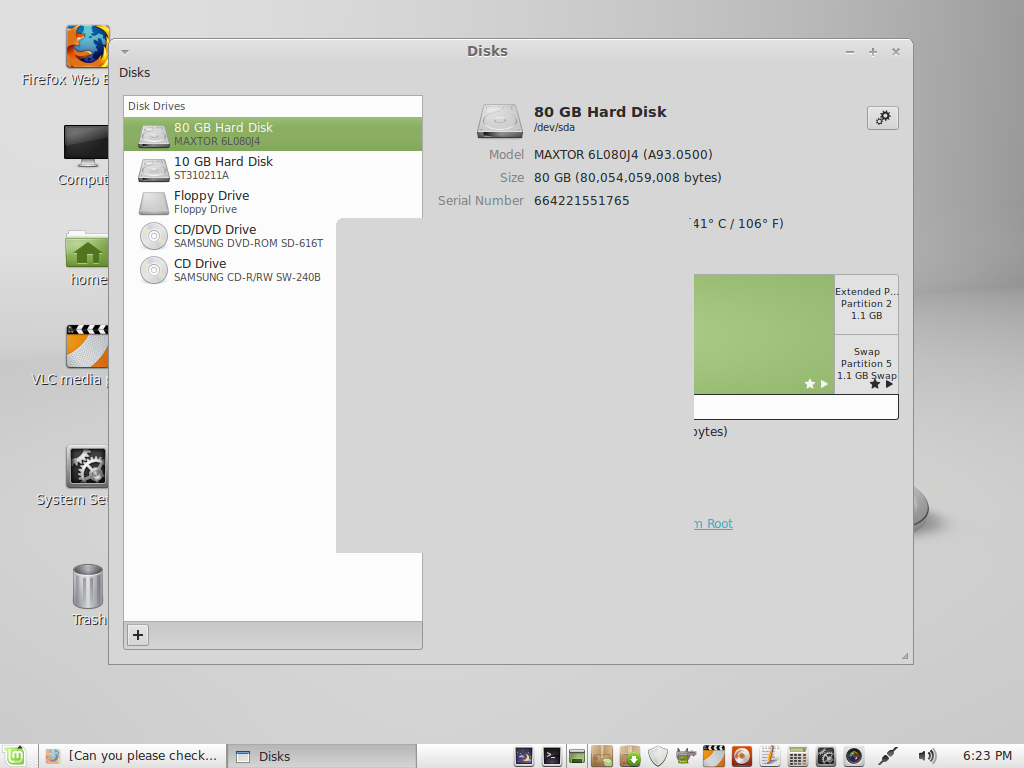Open the Linux Mint start menu

[x=14, y=756]
